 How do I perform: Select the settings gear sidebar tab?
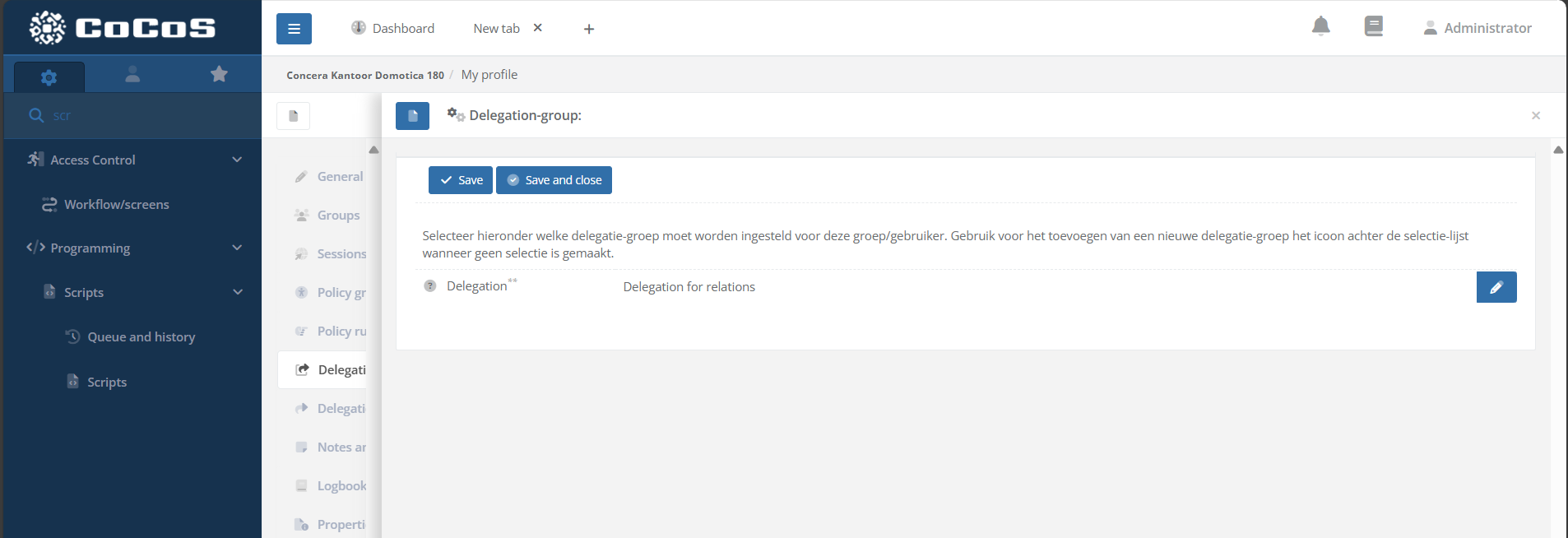(49, 77)
